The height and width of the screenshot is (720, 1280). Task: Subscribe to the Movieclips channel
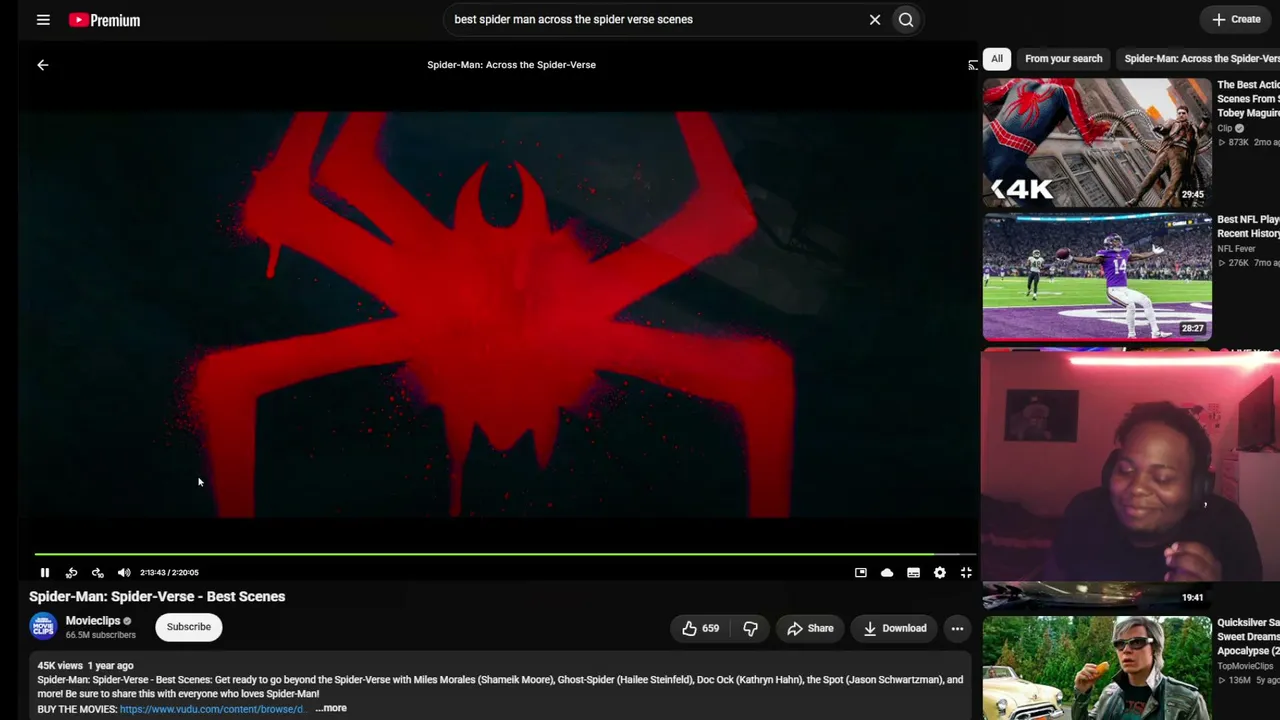point(189,627)
